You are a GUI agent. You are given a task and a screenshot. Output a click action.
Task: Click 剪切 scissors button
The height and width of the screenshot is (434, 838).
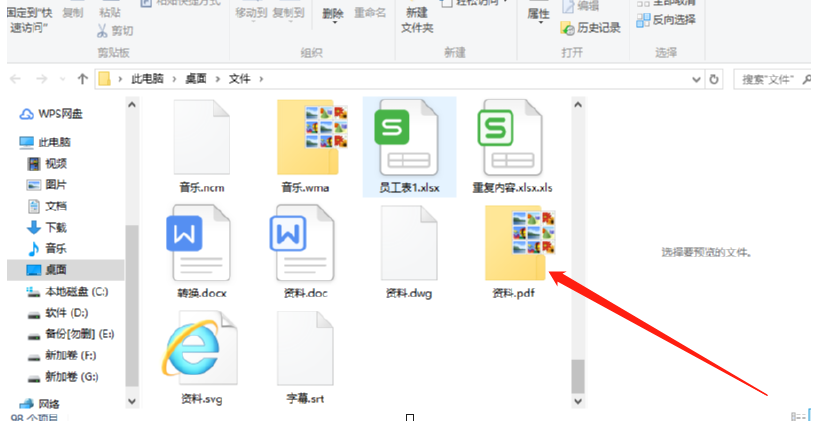pos(114,30)
